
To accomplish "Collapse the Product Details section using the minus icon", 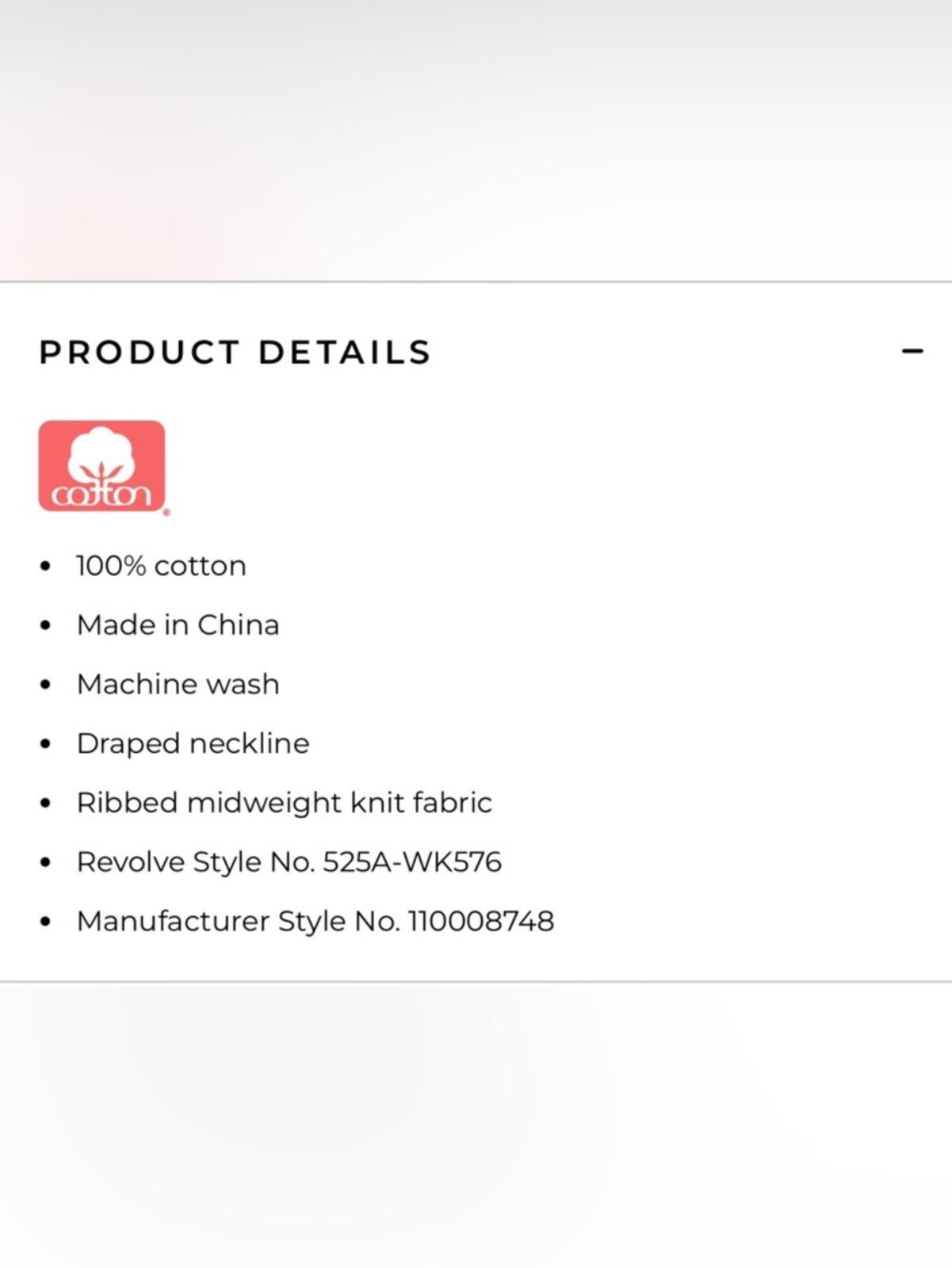I will pyautogui.click(x=912, y=351).
